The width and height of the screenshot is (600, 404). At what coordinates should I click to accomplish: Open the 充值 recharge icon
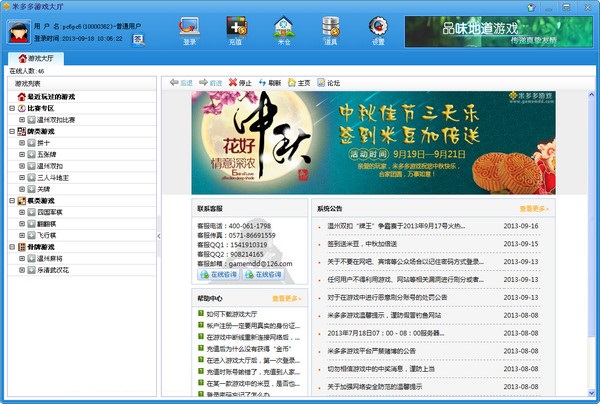tap(236, 31)
